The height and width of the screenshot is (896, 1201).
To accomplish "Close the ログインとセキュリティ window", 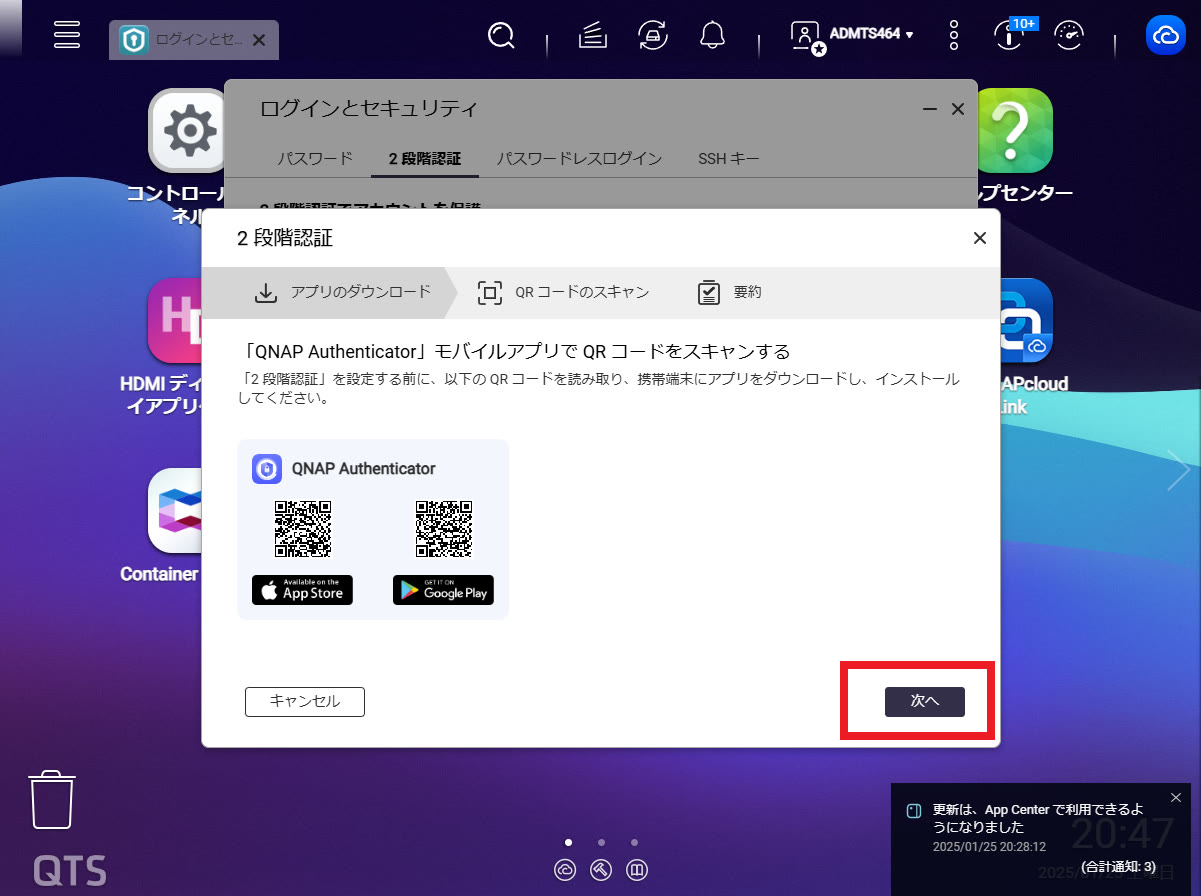I will point(957,109).
